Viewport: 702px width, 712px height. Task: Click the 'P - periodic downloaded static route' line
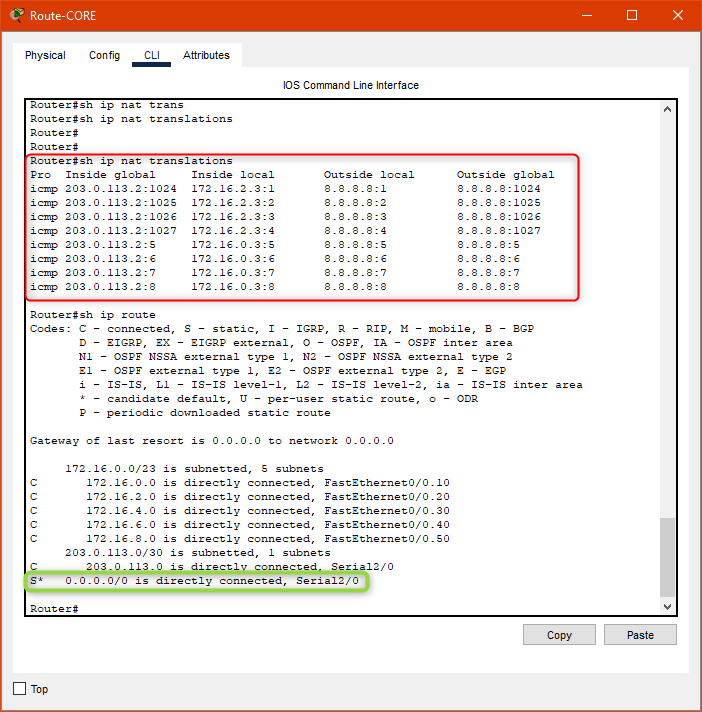coord(205,413)
